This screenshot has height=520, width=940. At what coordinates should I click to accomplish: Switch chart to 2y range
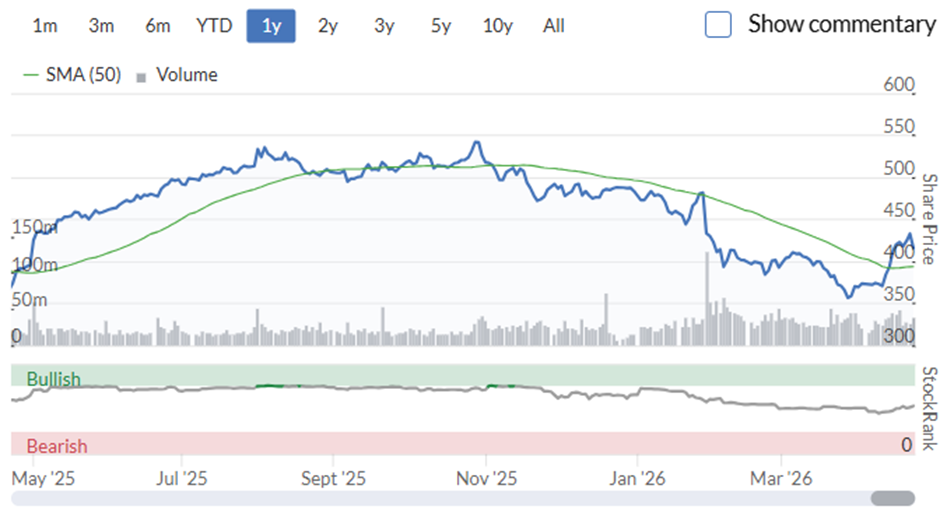[327, 26]
